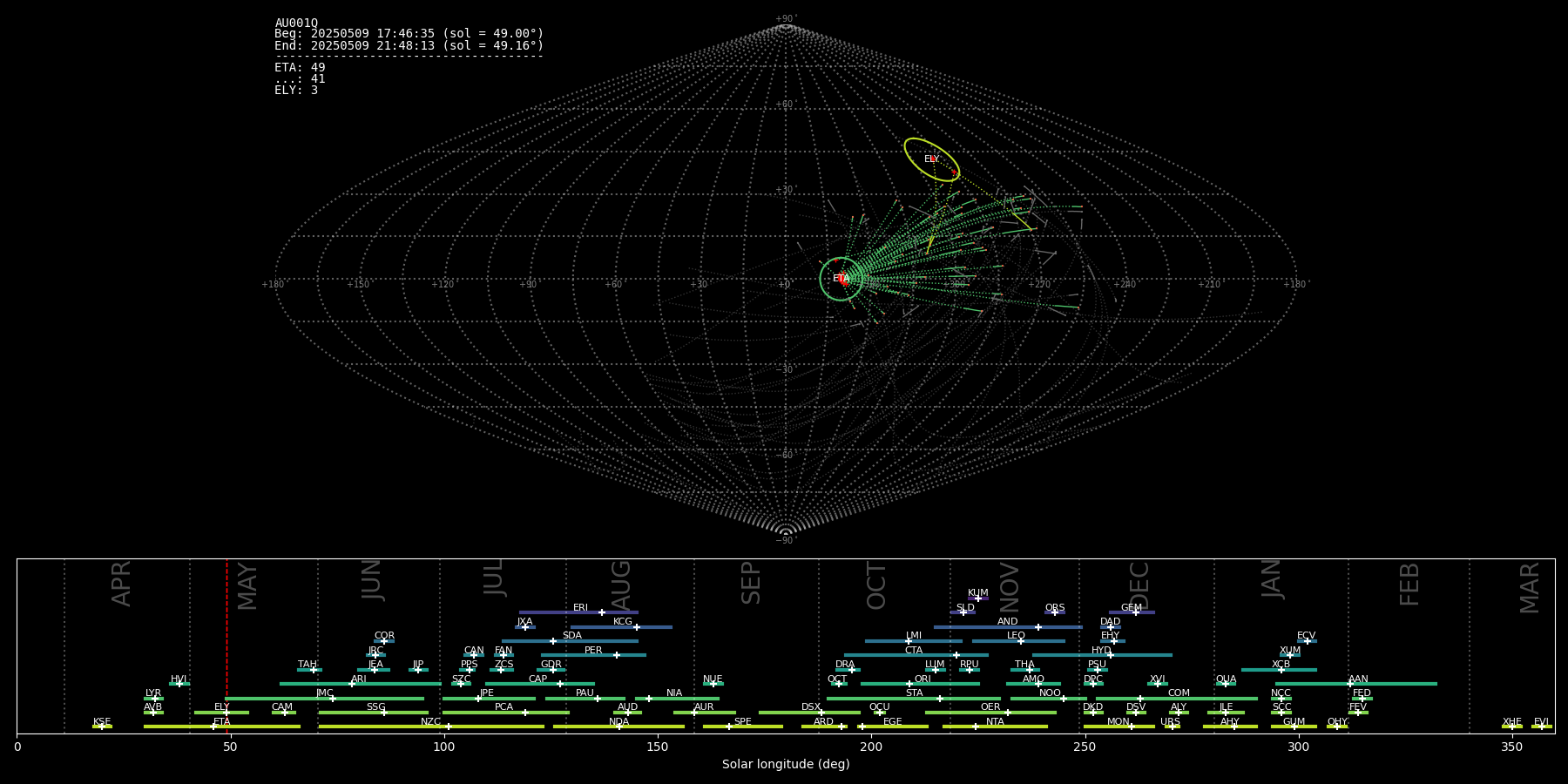This screenshot has height=784, width=1568.
Task: Click the ELY label inside the yellow ellipse
Action: (931, 159)
